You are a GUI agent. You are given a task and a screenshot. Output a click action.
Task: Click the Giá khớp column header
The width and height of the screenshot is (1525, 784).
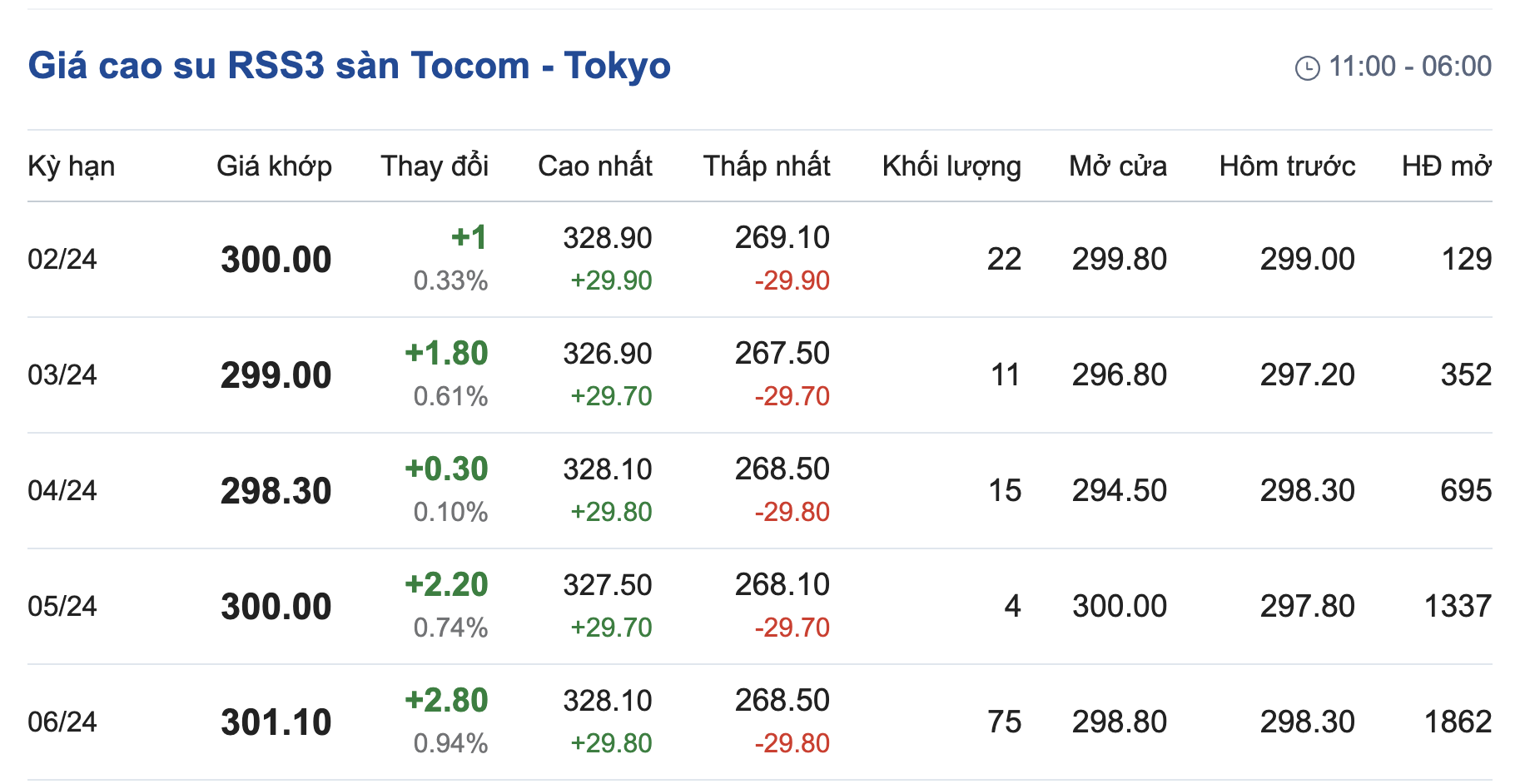click(x=274, y=166)
